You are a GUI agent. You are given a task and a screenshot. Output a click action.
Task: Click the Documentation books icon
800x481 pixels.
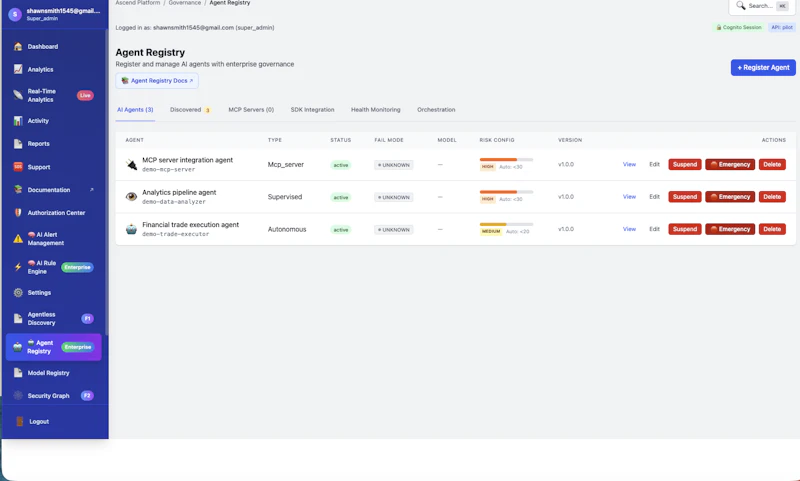click(18, 190)
